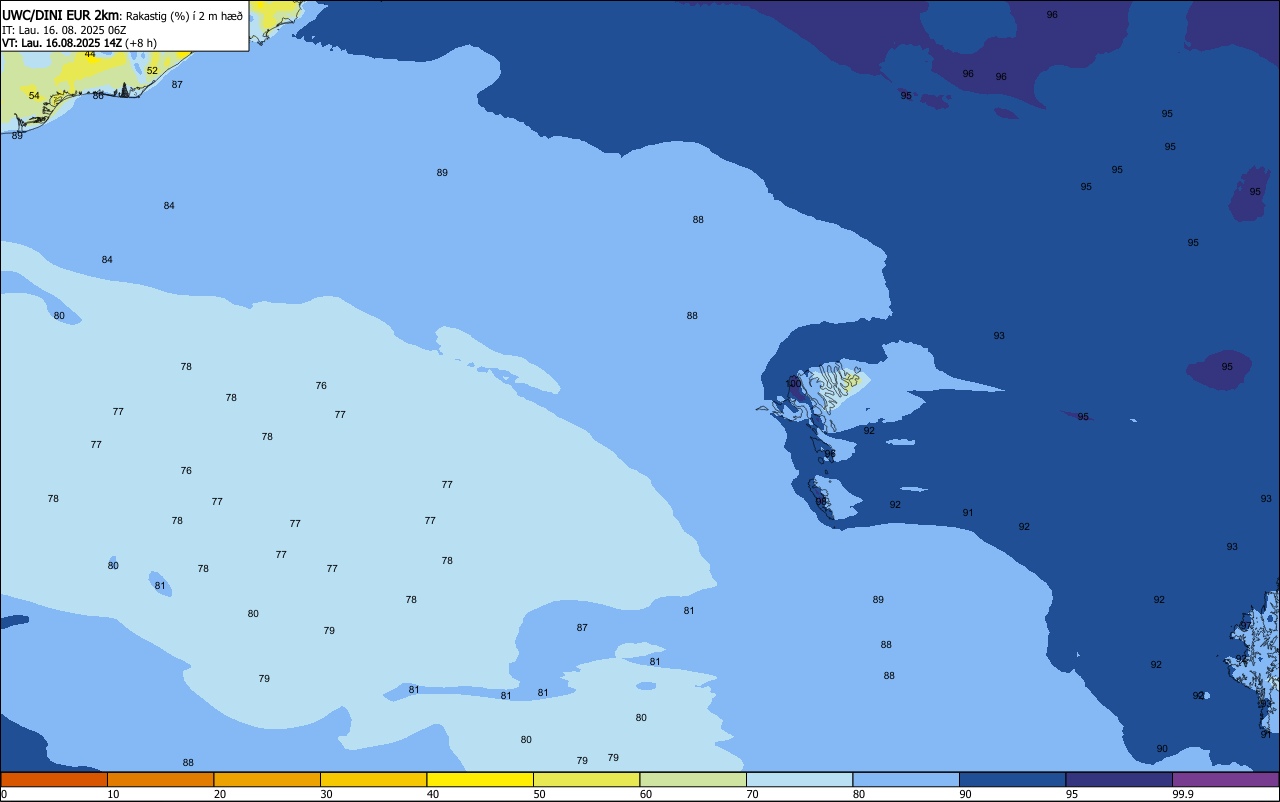This screenshot has height=802, width=1280.
Task: Click the legend tick label '10'
Action: tap(113, 794)
